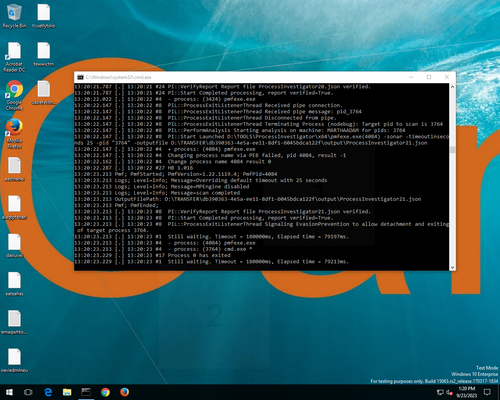
Task: Click 'PmfVersion=1.22.1119.4' log line
Action: 175,174
